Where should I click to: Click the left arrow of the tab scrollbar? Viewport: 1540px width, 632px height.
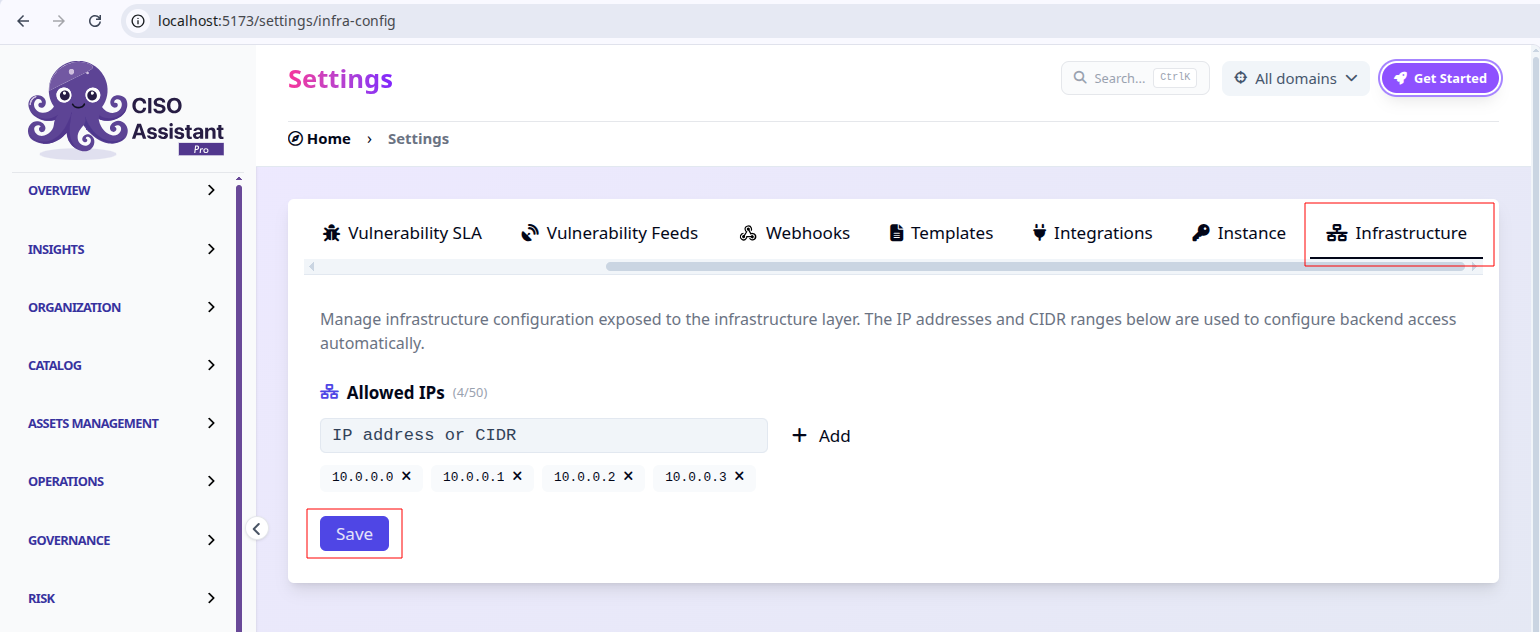[312, 266]
